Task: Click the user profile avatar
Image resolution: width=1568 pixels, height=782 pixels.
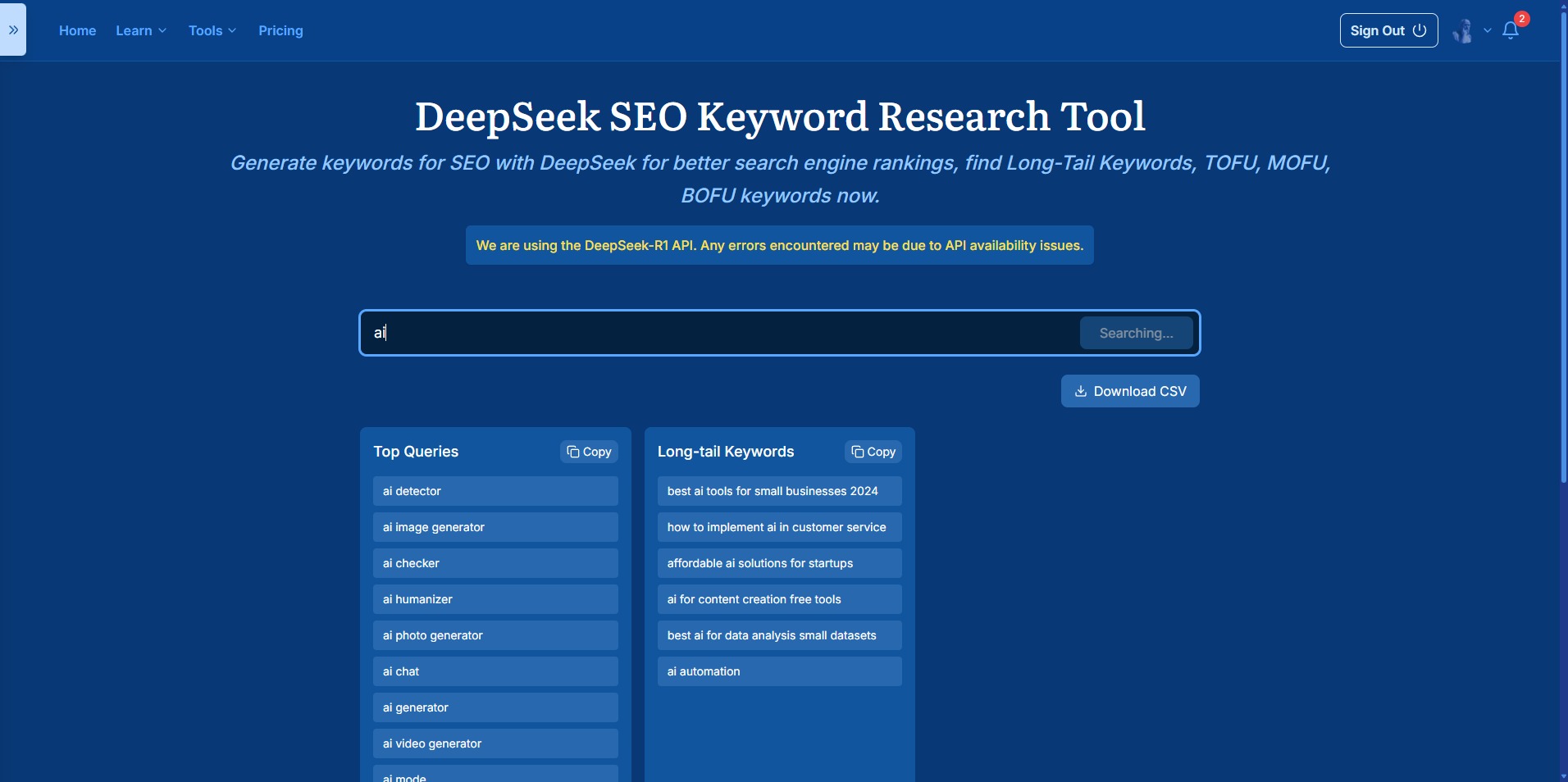Action: [x=1463, y=31]
